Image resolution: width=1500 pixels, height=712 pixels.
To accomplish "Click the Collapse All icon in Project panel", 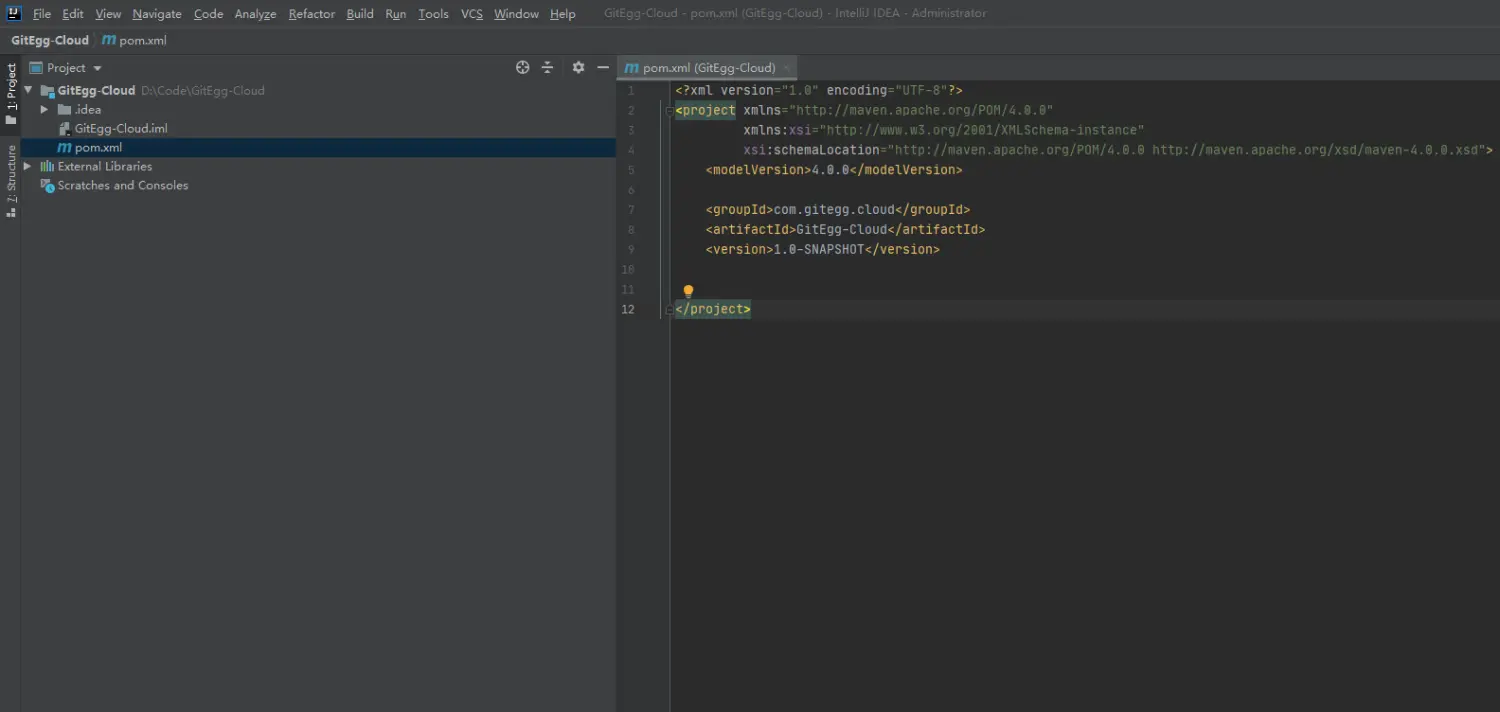I will [x=547, y=68].
